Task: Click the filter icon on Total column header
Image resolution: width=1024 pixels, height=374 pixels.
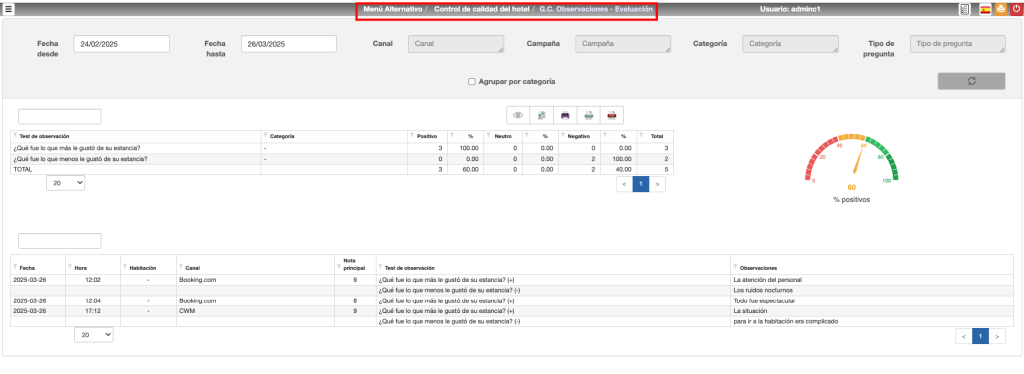Action: pyautogui.click(x=641, y=134)
